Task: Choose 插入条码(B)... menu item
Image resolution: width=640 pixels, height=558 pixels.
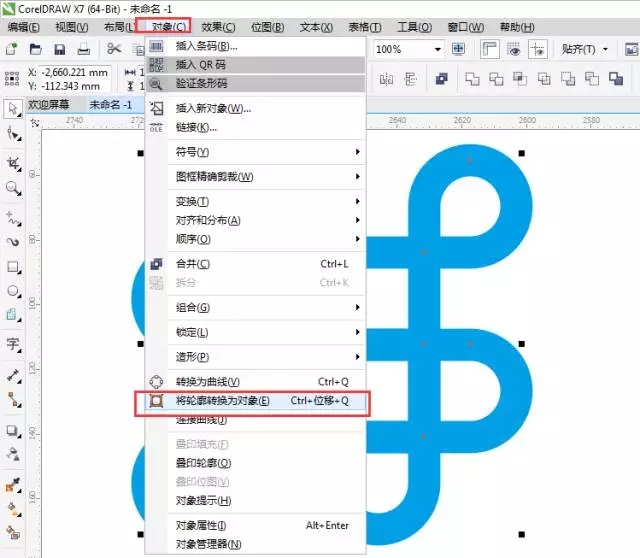Action: tap(256, 46)
